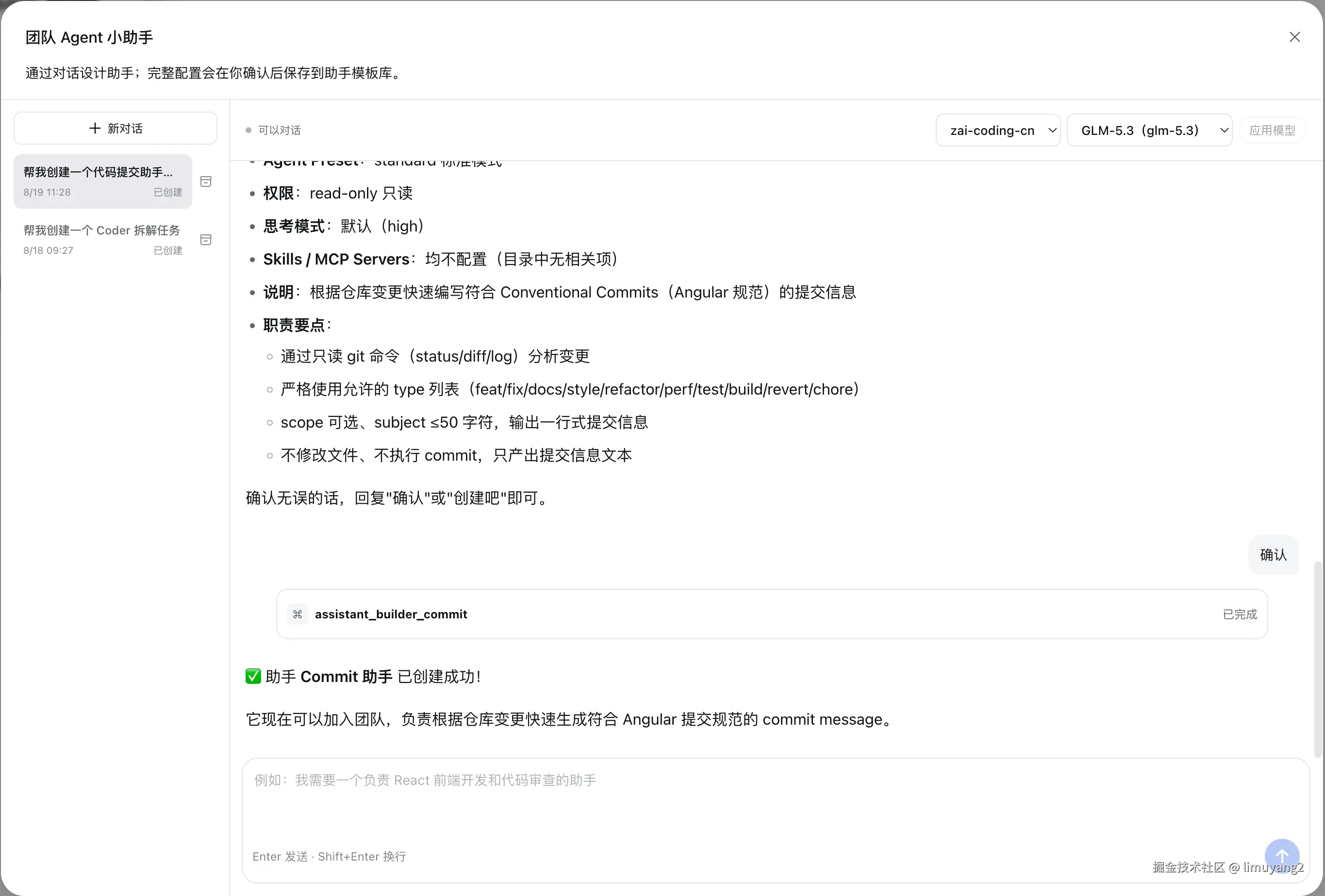Click the 权限 read-only 只读 line
The height and width of the screenshot is (896, 1325).
tap(337, 193)
